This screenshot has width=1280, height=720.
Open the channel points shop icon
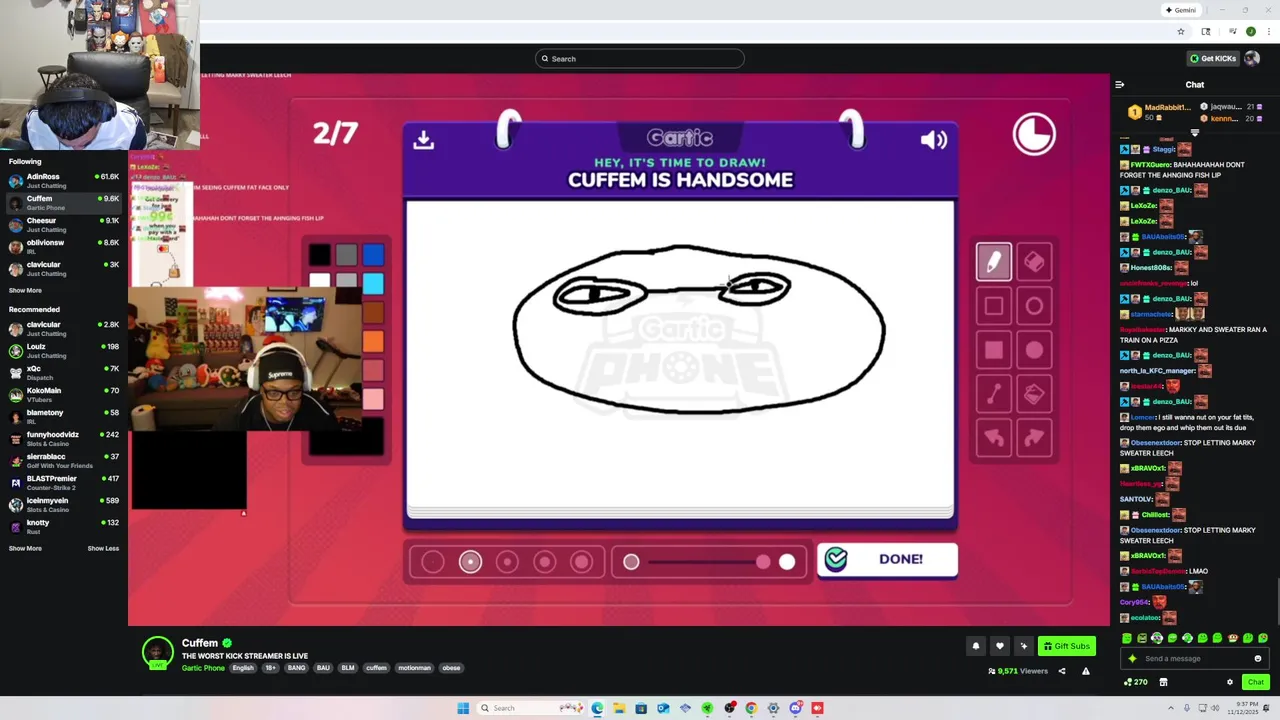[1163, 682]
